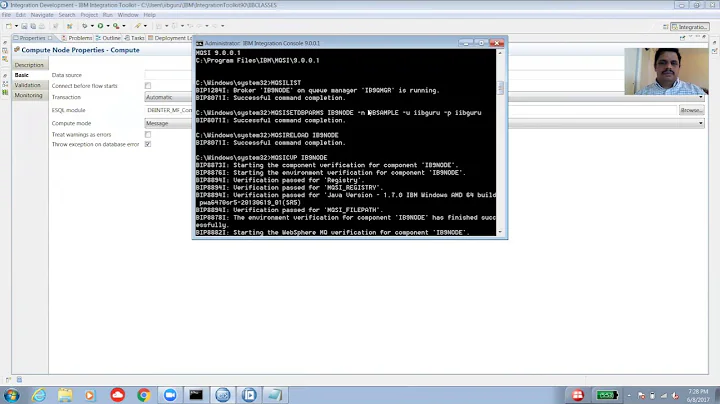Click the Debug toolbar icon
The image size is (720, 404).
click(x=84, y=26)
